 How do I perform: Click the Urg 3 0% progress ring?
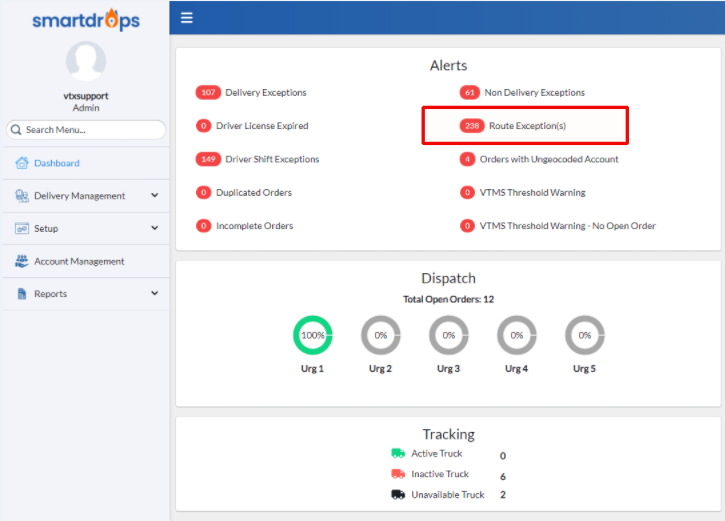tap(449, 335)
